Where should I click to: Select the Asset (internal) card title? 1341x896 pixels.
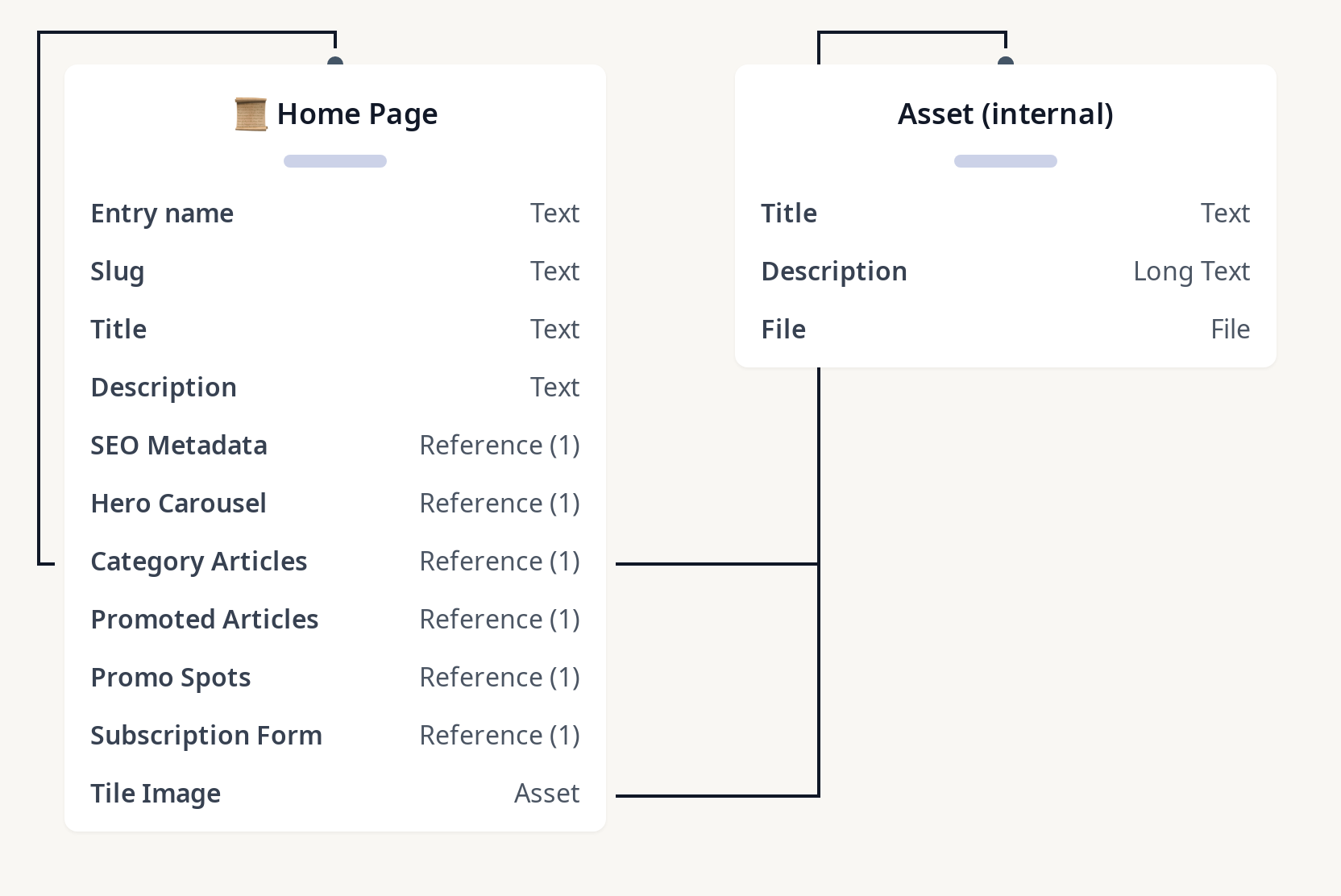[x=1006, y=114]
